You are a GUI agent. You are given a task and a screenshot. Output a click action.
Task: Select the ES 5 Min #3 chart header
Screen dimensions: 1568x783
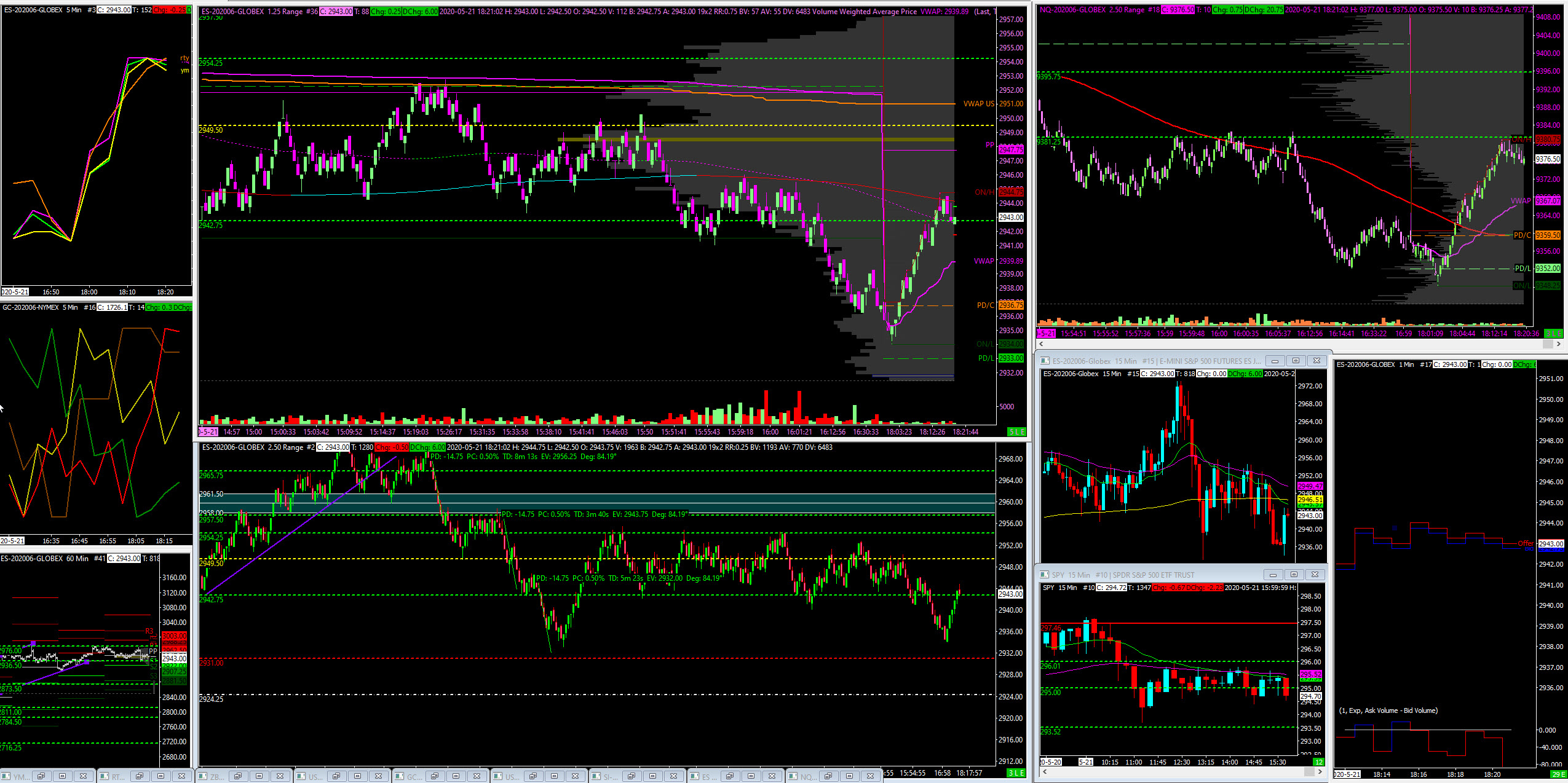(x=97, y=10)
